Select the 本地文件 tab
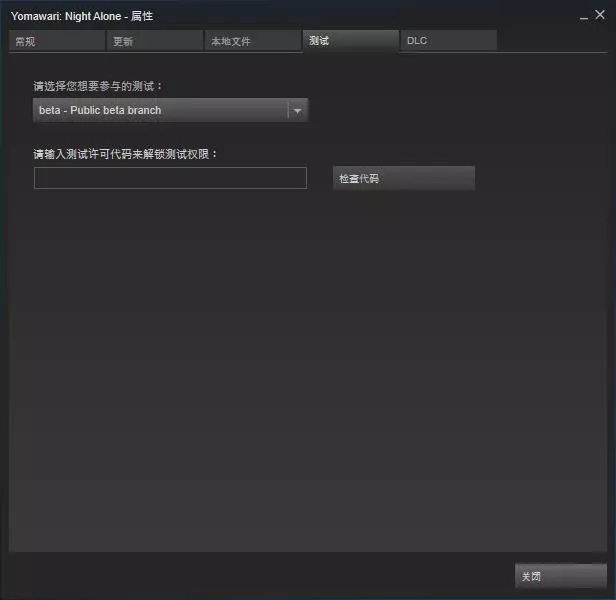The image size is (616, 600). (x=253, y=41)
